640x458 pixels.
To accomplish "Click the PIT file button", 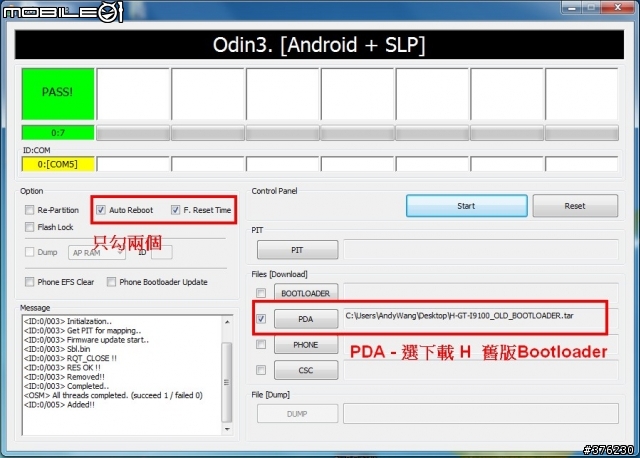I will click(298, 250).
